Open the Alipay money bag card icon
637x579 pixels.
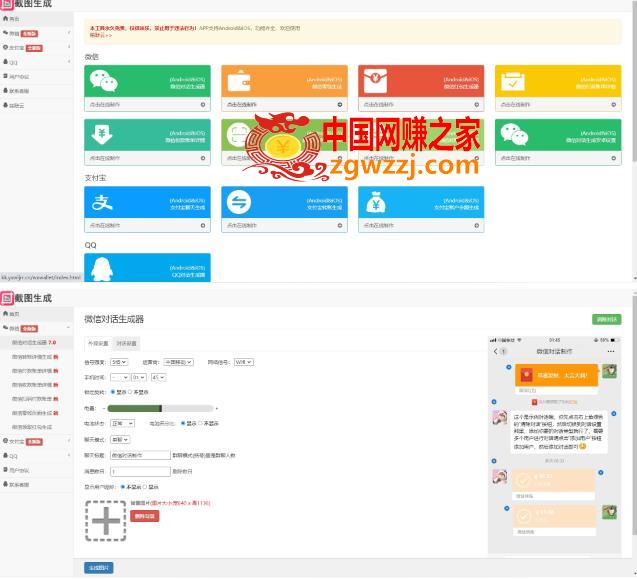[x=375, y=202]
